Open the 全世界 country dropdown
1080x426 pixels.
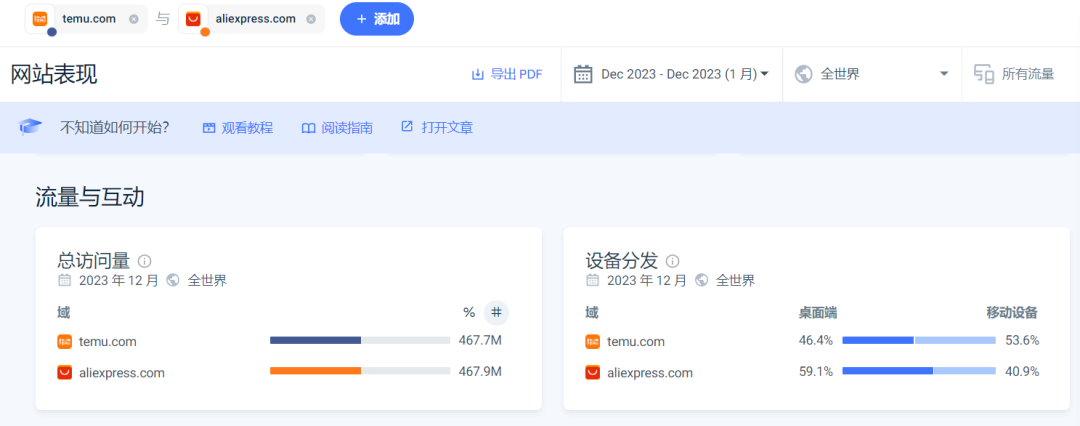point(872,74)
